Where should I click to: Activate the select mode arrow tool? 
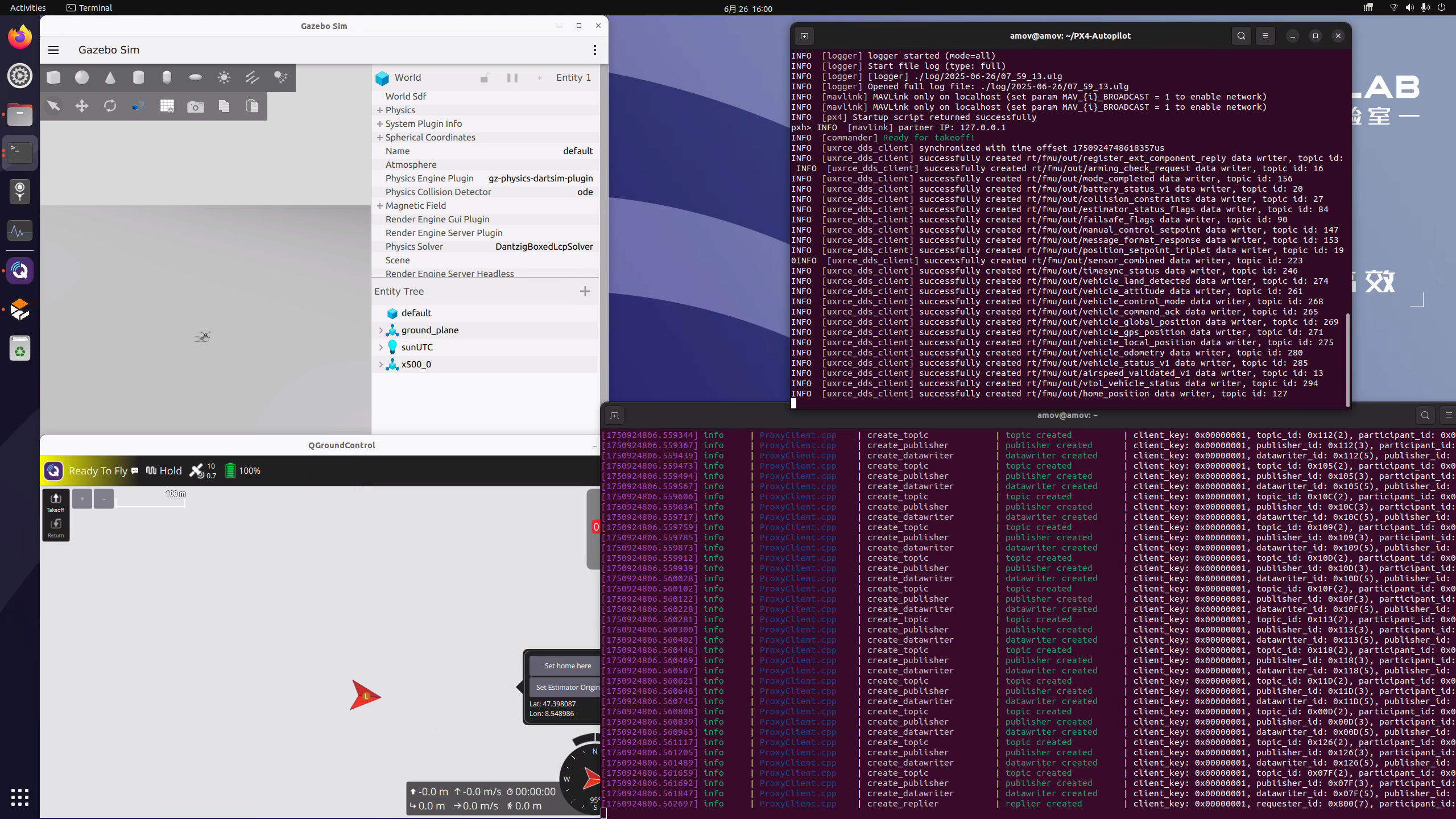(x=53, y=106)
